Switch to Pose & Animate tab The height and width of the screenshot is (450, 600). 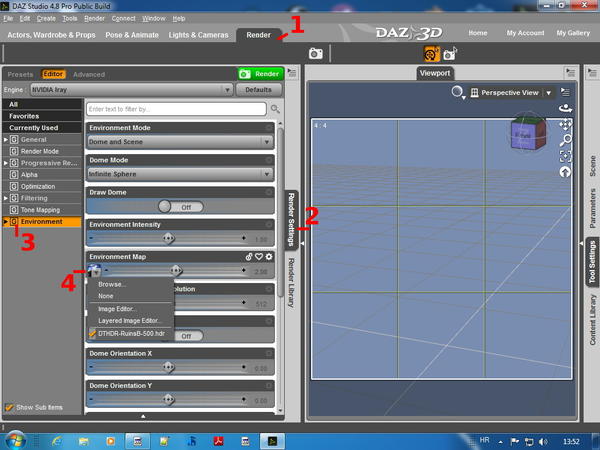tap(132, 35)
